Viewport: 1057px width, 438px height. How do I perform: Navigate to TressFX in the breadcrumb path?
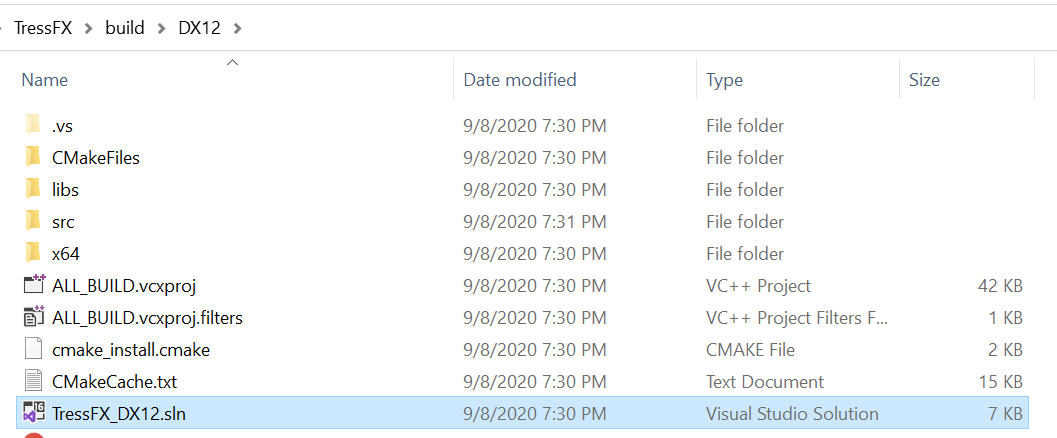44,28
